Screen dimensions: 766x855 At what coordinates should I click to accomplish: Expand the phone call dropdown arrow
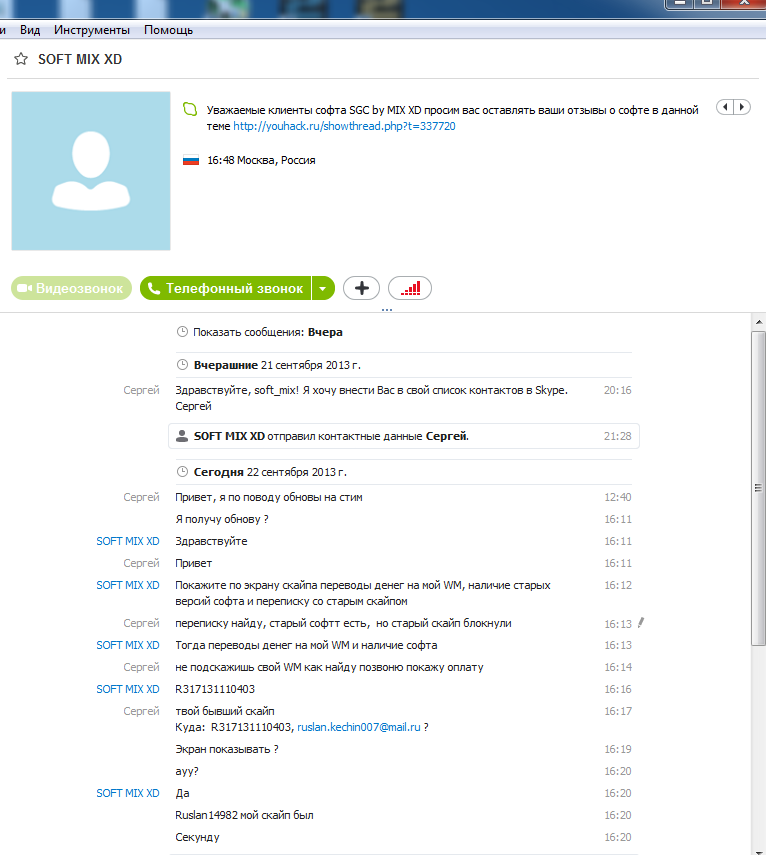(323, 288)
